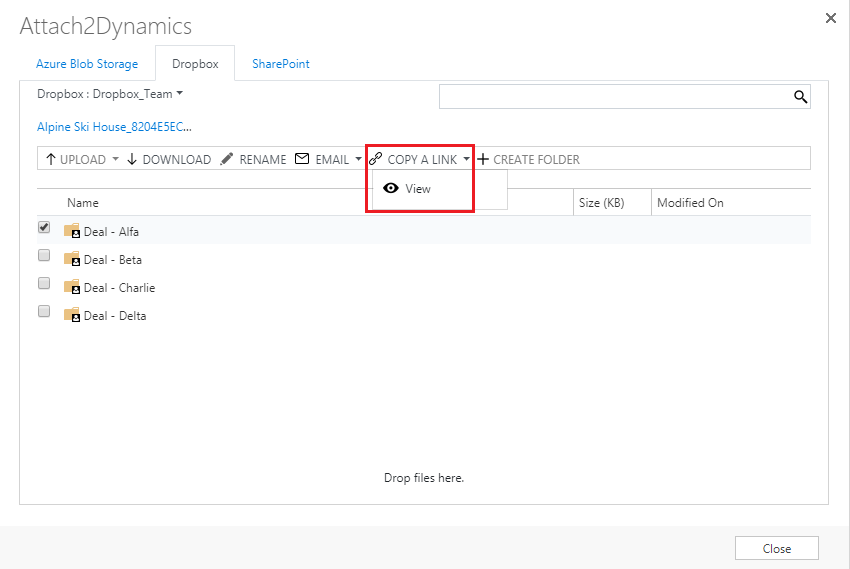
Task: Sort by the Size (KB) column header
Action: (x=602, y=203)
